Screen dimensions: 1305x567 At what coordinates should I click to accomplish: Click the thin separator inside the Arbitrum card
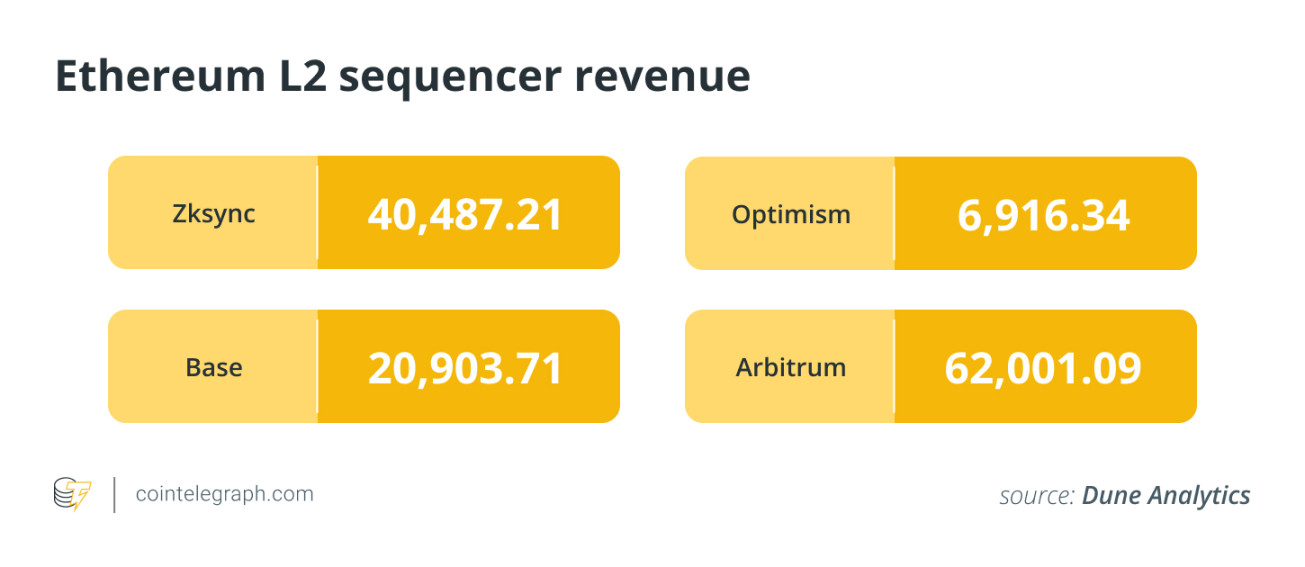tap(895, 367)
